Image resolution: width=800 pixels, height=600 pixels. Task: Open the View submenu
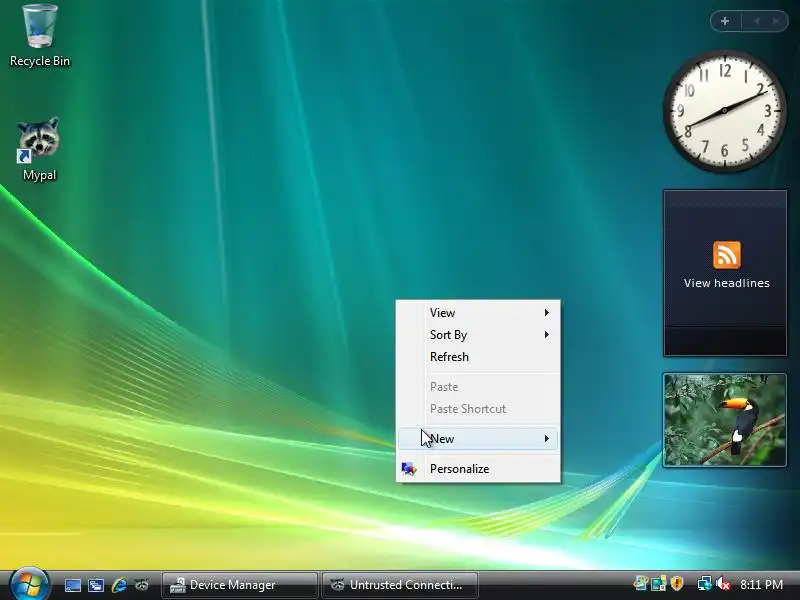point(478,313)
